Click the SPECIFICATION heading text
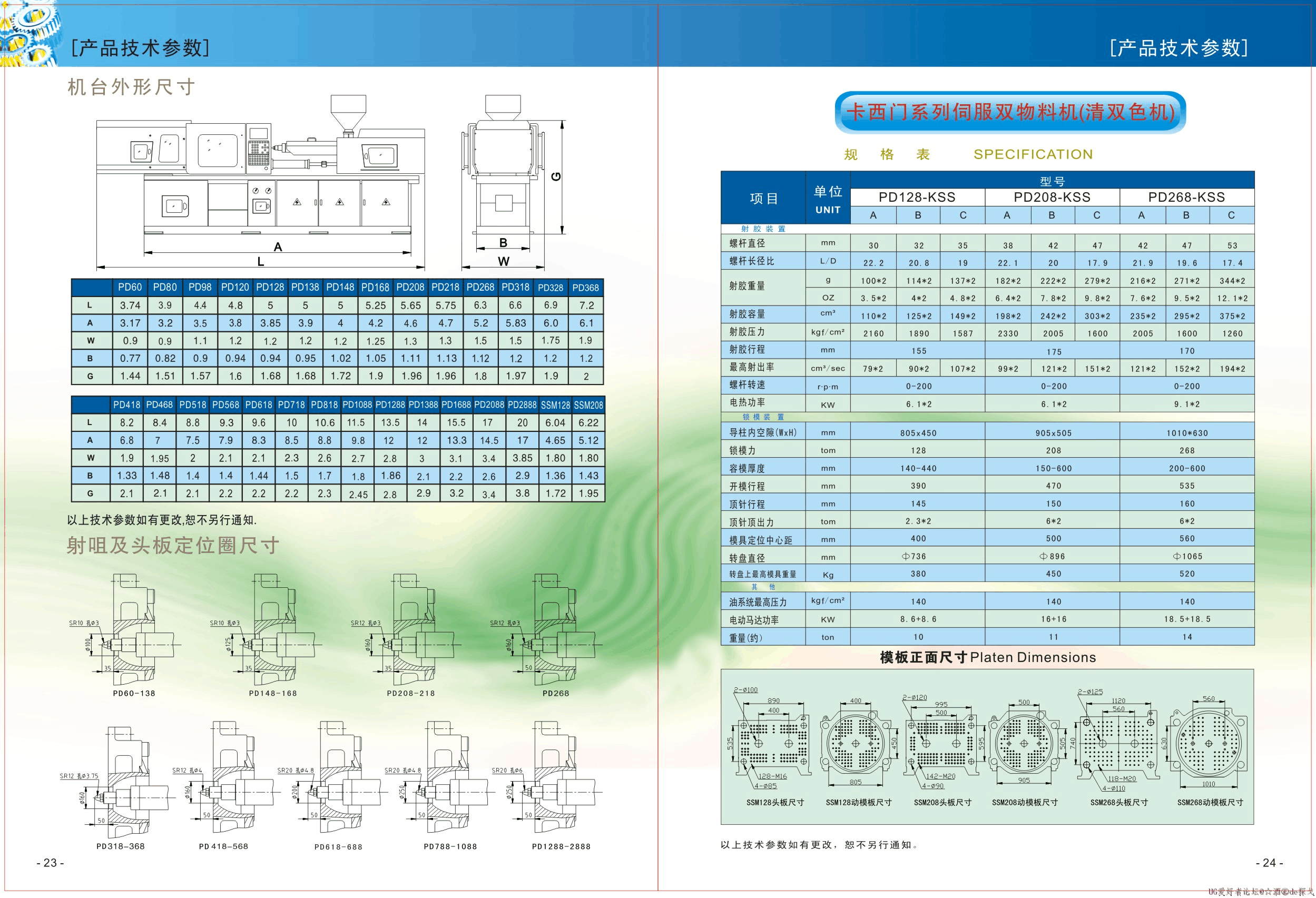 point(1034,154)
